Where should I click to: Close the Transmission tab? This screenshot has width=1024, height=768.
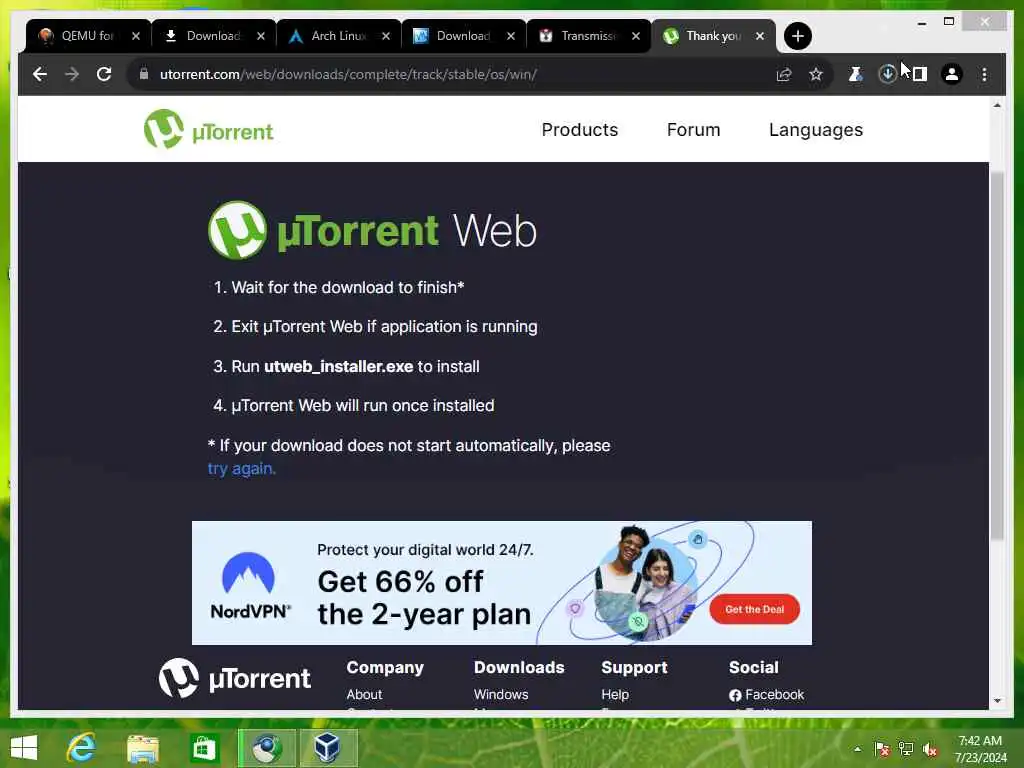click(x=635, y=36)
